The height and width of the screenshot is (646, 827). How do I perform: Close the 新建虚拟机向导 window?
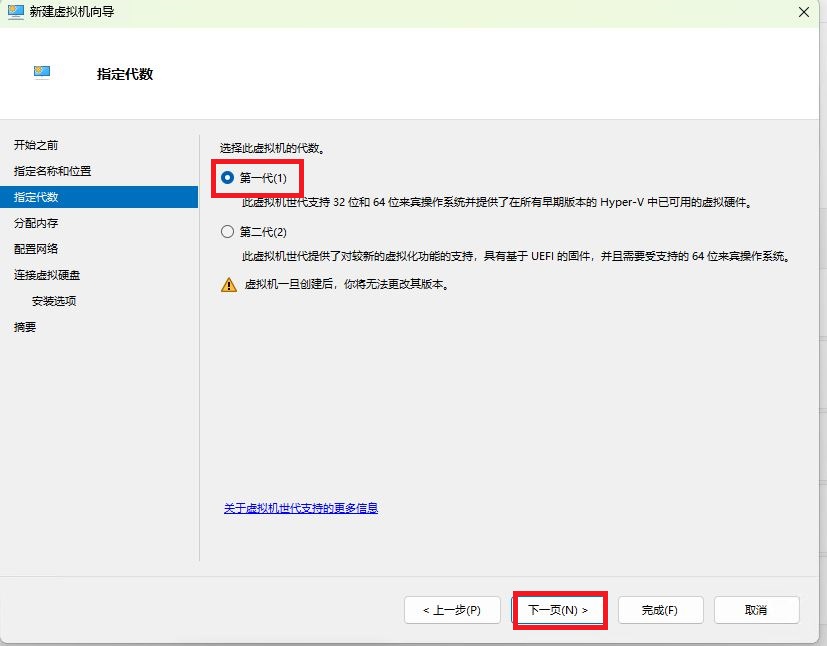(804, 12)
